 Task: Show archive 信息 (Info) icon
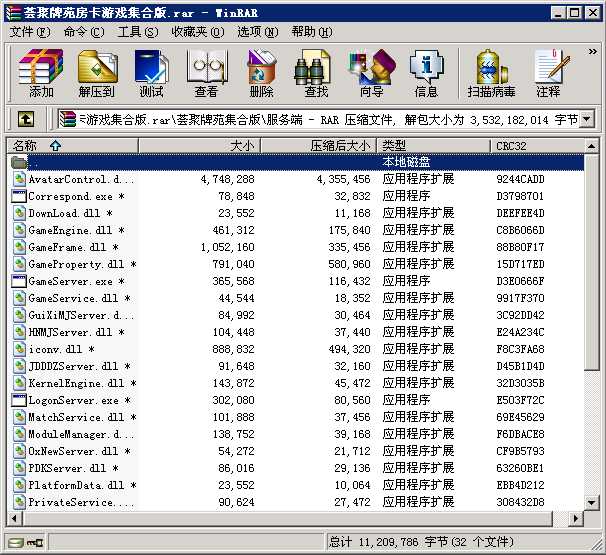click(426, 73)
